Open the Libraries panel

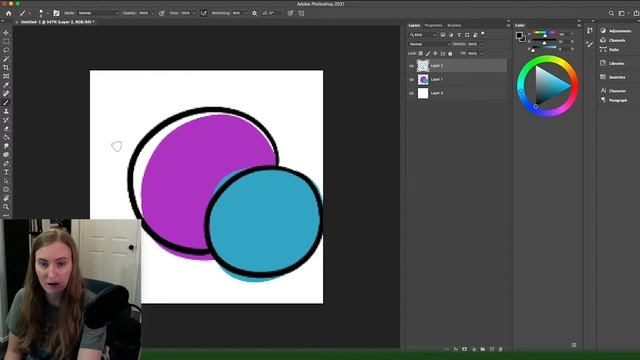pyautogui.click(x=612, y=64)
